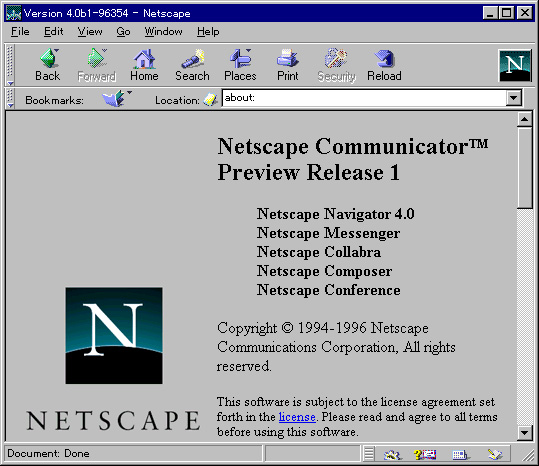539x466 pixels.
Task: Open the Bookmarks quick file icon
Action: coord(115,99)
